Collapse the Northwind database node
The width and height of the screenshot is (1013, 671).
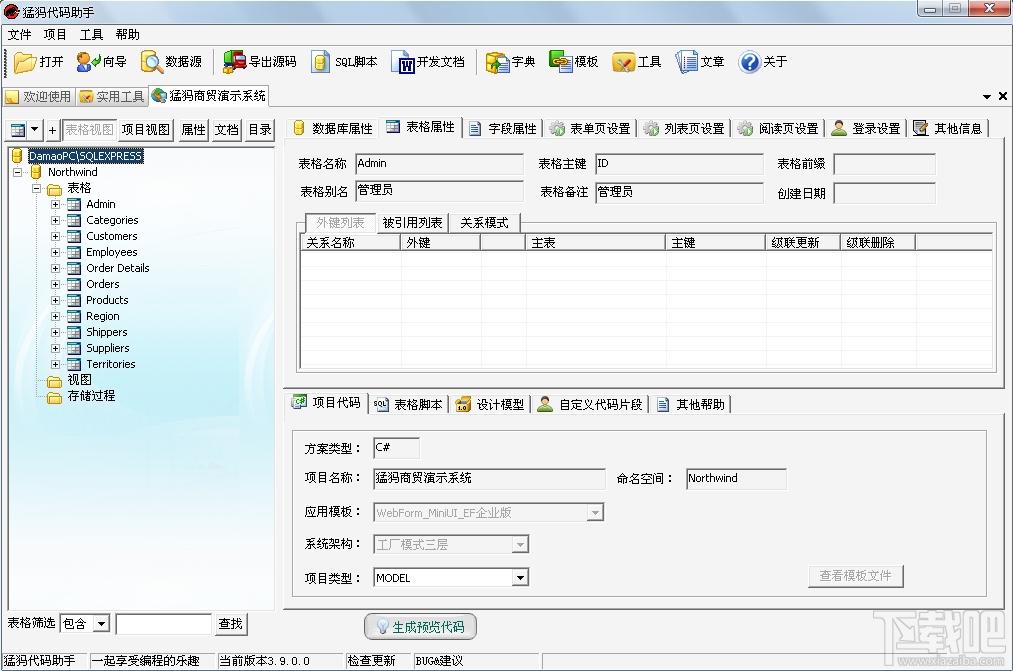(18, 172)
